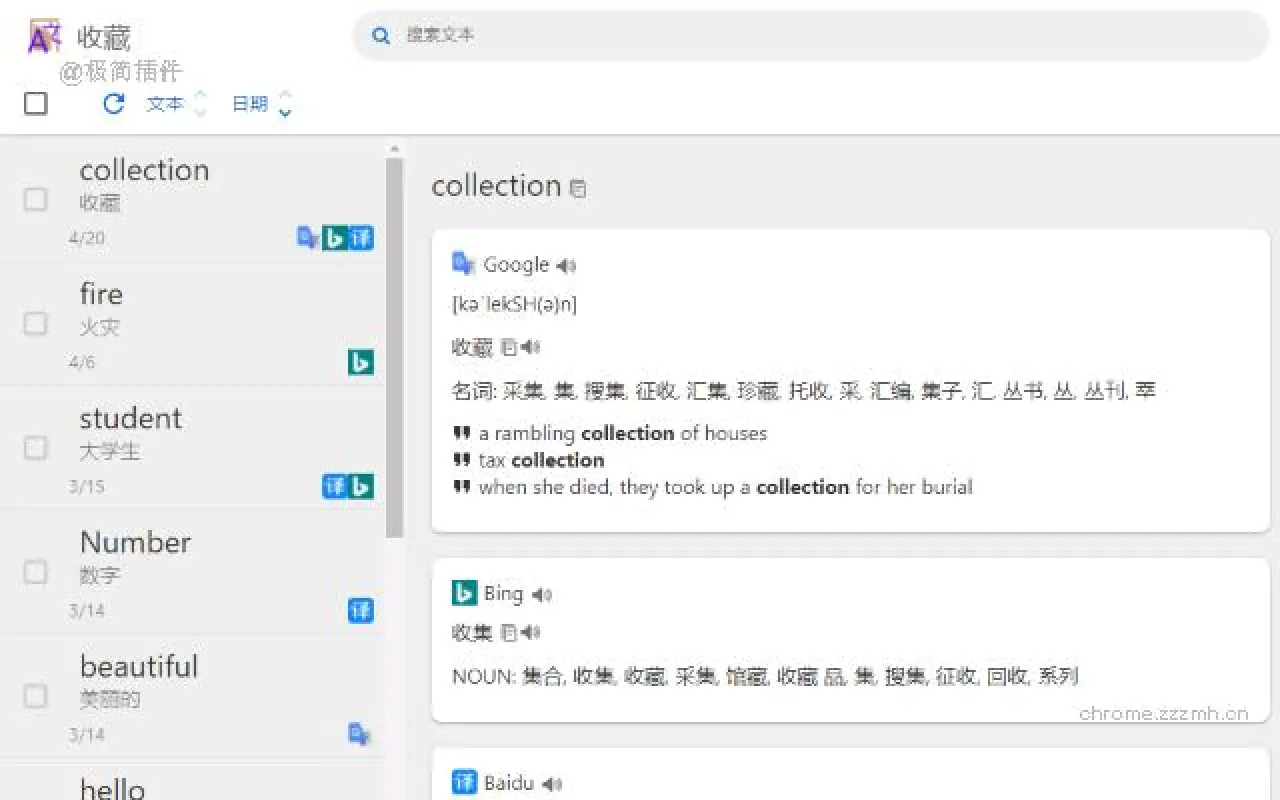The image size is (1280, 800).
Task: Copy the word collection using the copy icon
Action: 577,188
